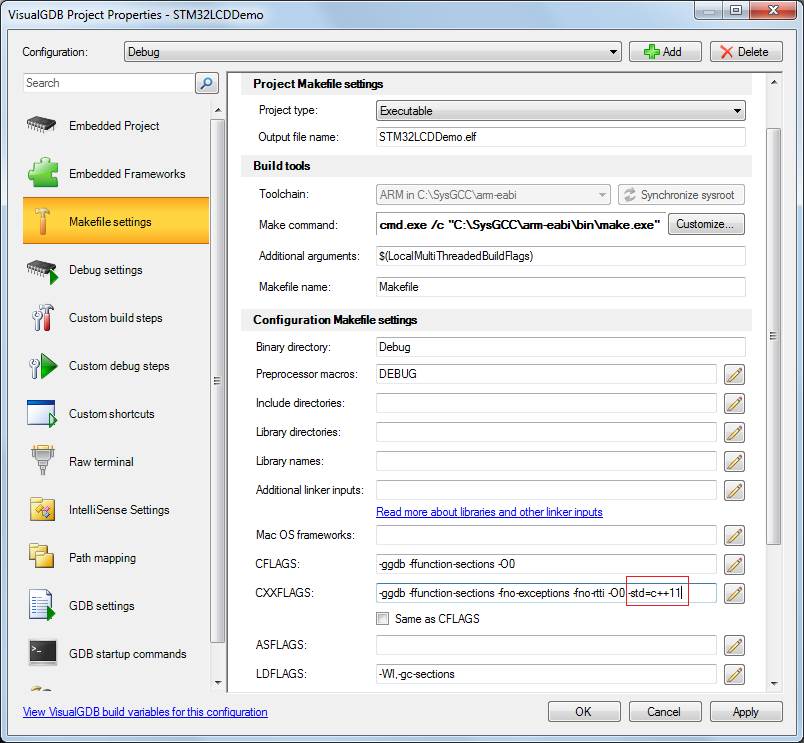Click the CFLAGS text field

click(546, 564)
